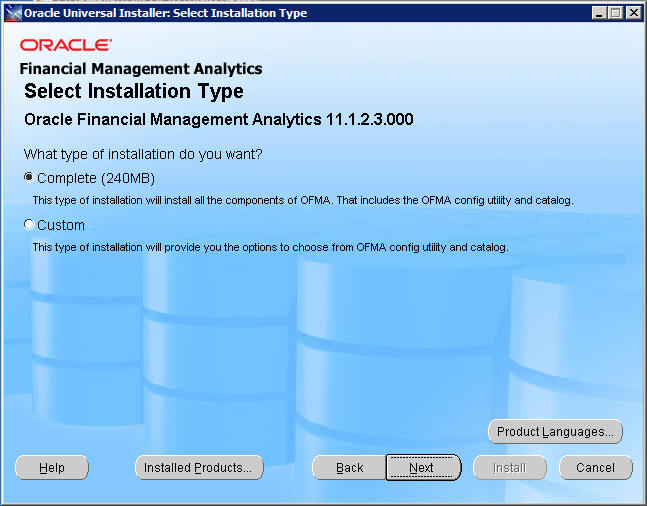This screenshot has width=647, height=506.
Task: Click the 'Select Installation Type' heading
Action: pos(134,91)
